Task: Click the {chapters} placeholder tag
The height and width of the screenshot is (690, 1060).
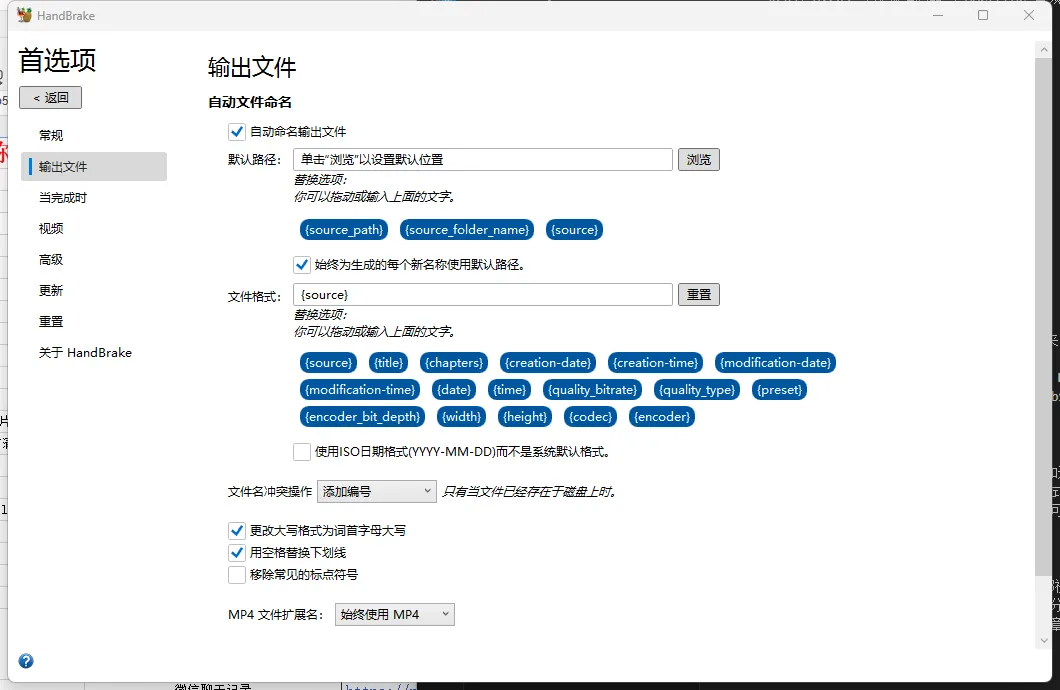Action: point(454,363)
